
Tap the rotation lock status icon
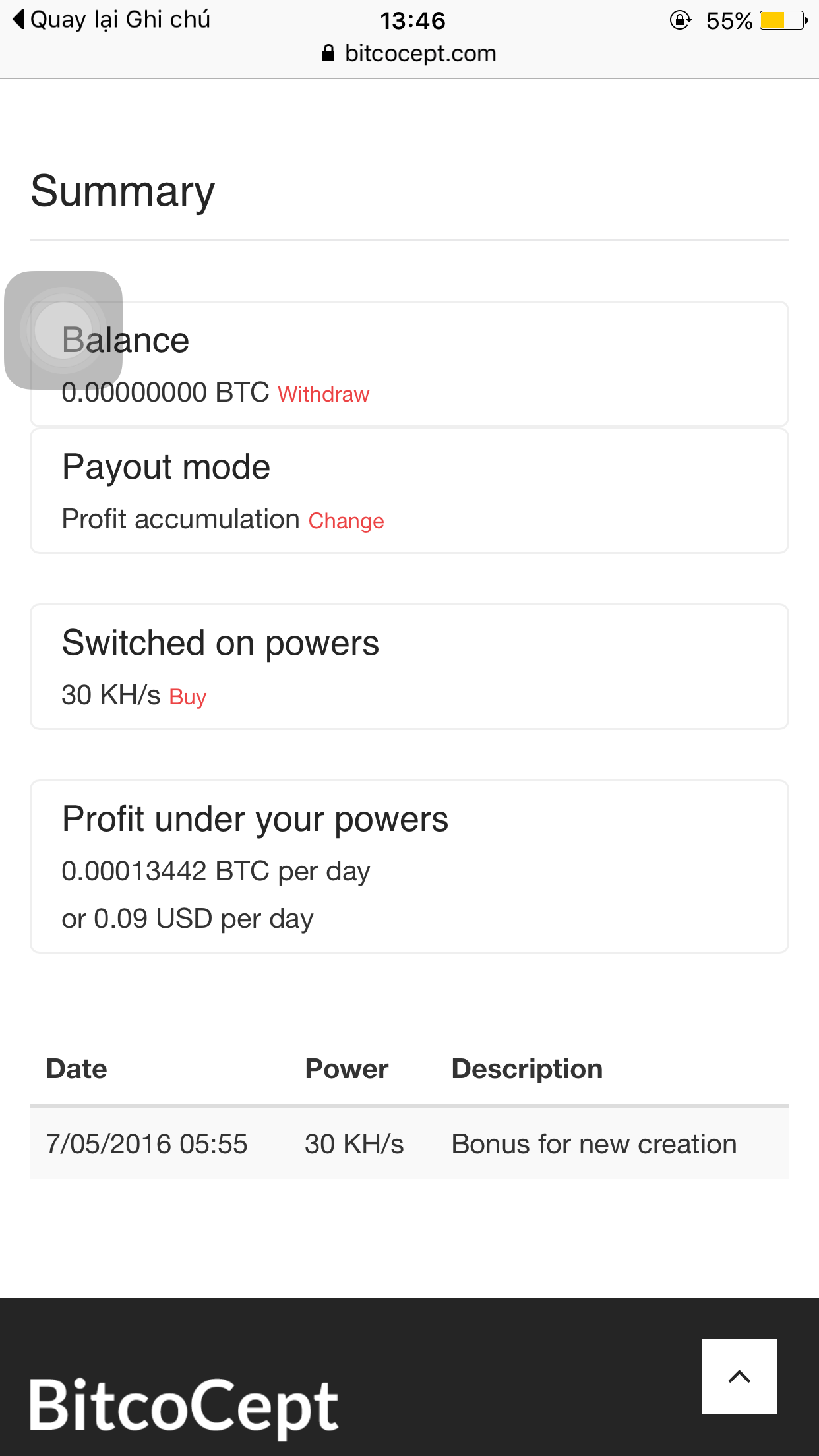coord(680,20)
